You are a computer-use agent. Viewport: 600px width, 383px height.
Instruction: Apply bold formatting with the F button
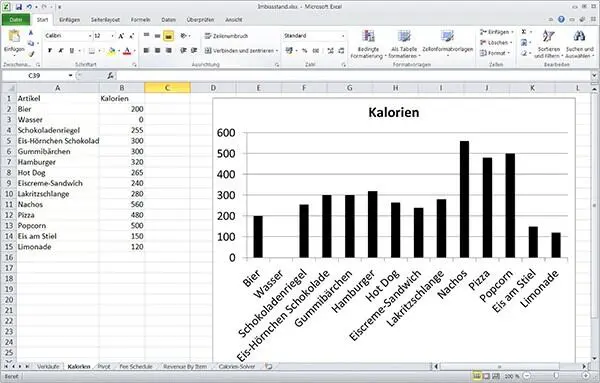[x=50, y=51]
